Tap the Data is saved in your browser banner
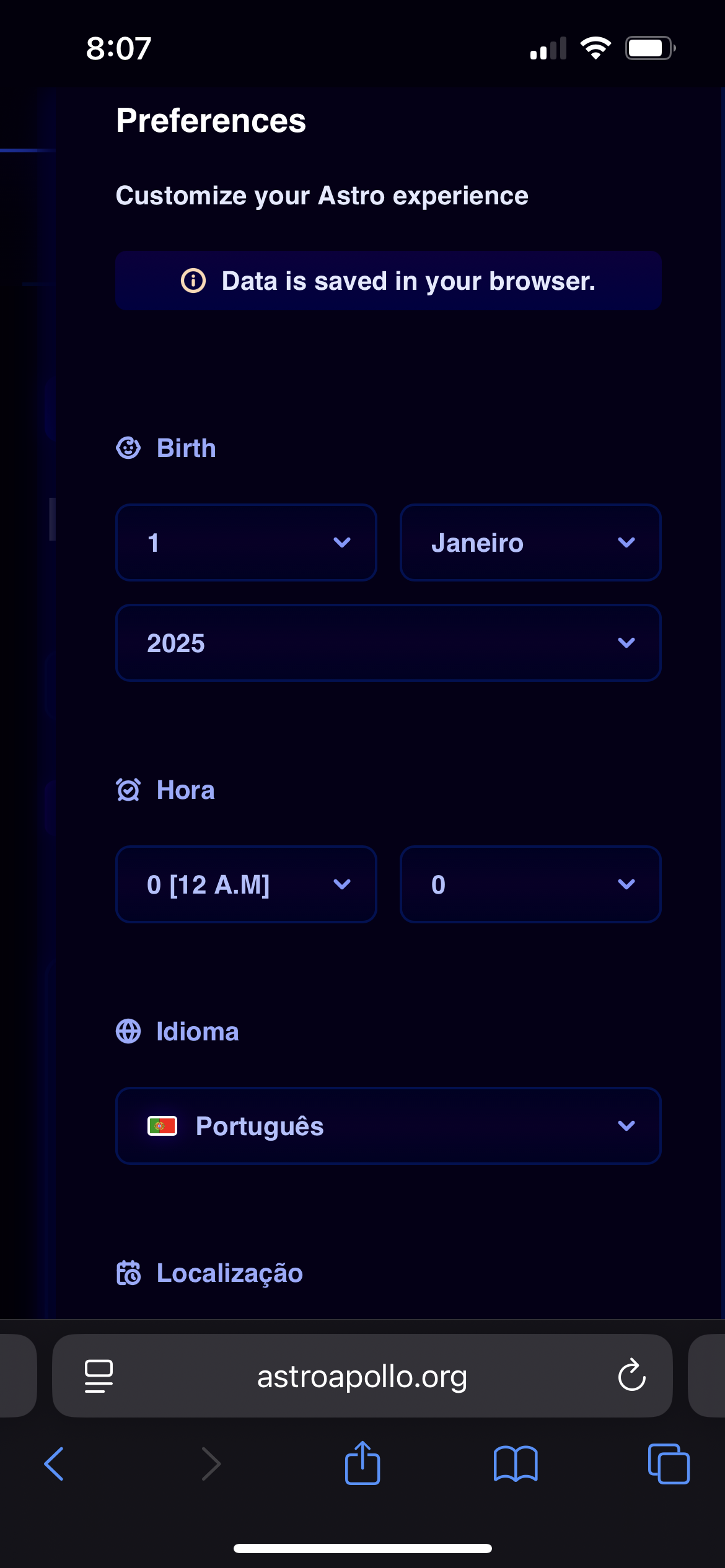Image resolution: width=725 pixels, height=1568 pixels. tap(389, 281)
